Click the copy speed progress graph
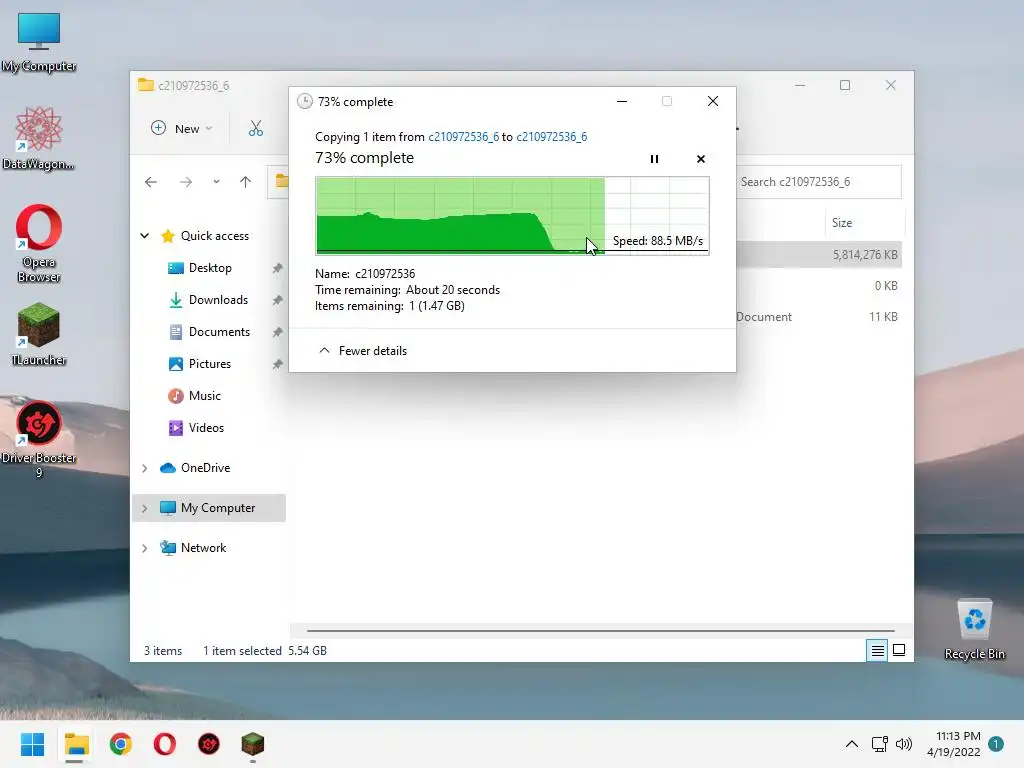This screenshot has height=768, width=1024. tap(512, 215)
